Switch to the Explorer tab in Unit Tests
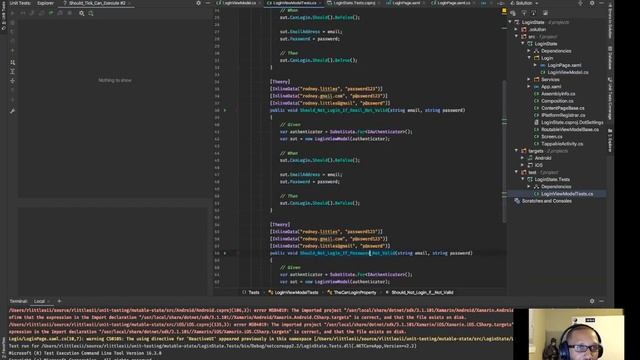The width and height of the screenshot is (640, 360). coord(45,3)
